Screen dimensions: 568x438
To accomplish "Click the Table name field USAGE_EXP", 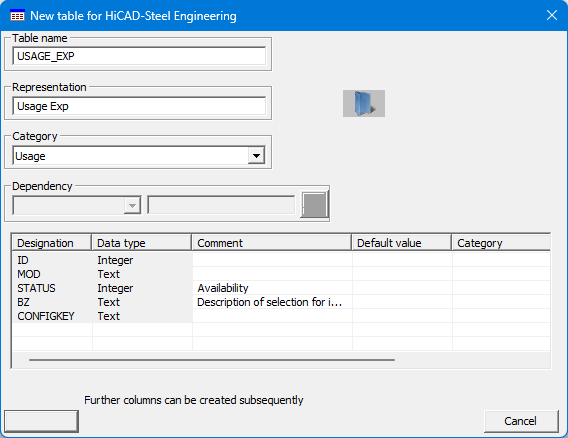I will pos(139,56).
